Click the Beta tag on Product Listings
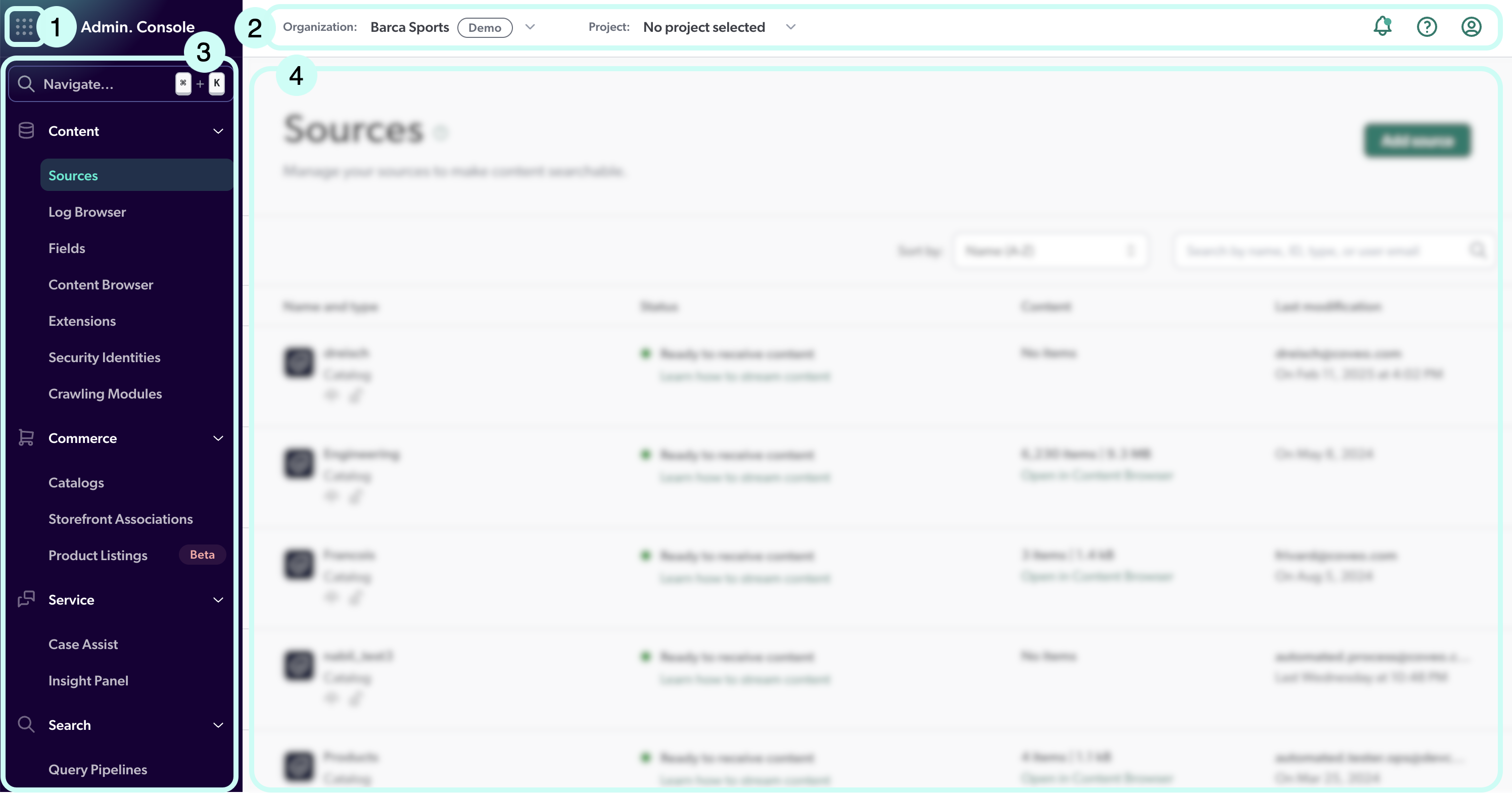Screen dimensions: 1512x793 point(202,554)
